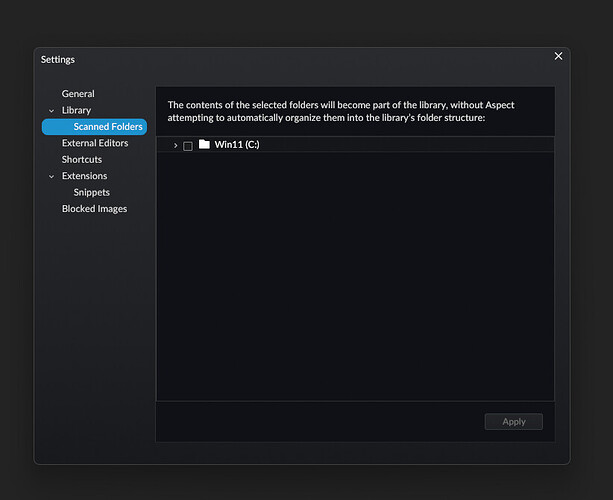The width and height of the screenshot is (613, 500).
Task: Open the General settings page
Action: tap(78, 94)
